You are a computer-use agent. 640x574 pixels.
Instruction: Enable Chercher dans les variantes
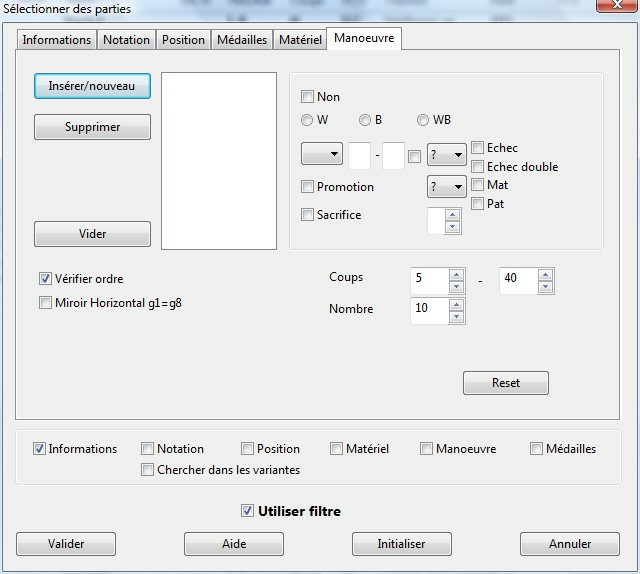(148, 469)
